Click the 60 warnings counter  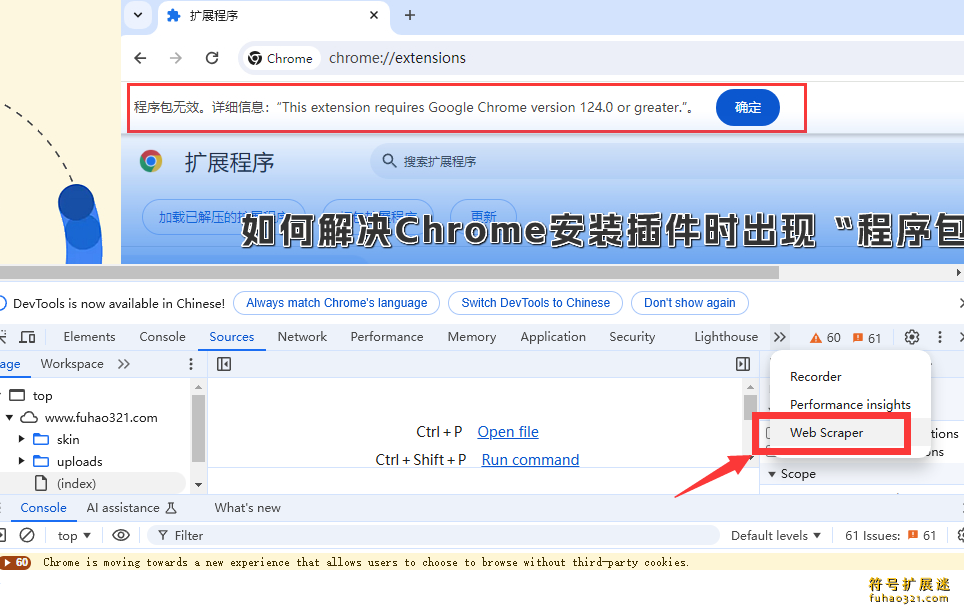[x=825, y=338]
